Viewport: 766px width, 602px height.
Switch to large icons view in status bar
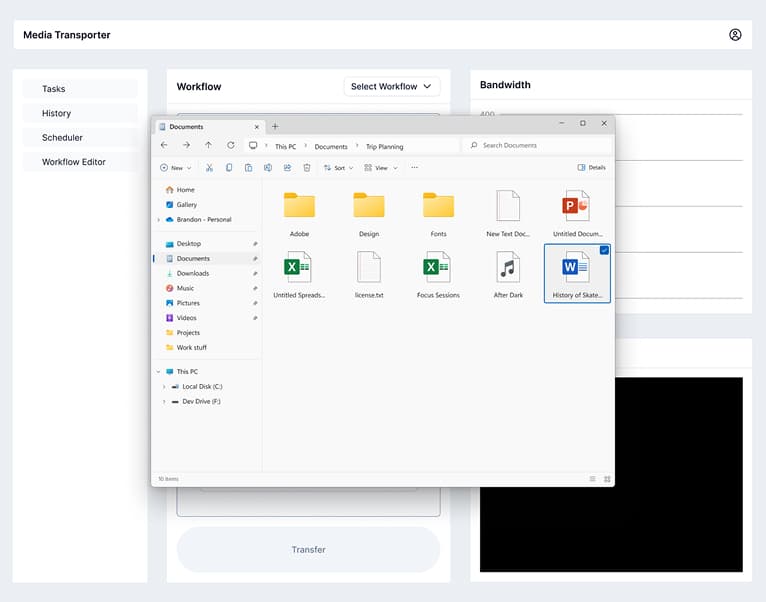607,479
